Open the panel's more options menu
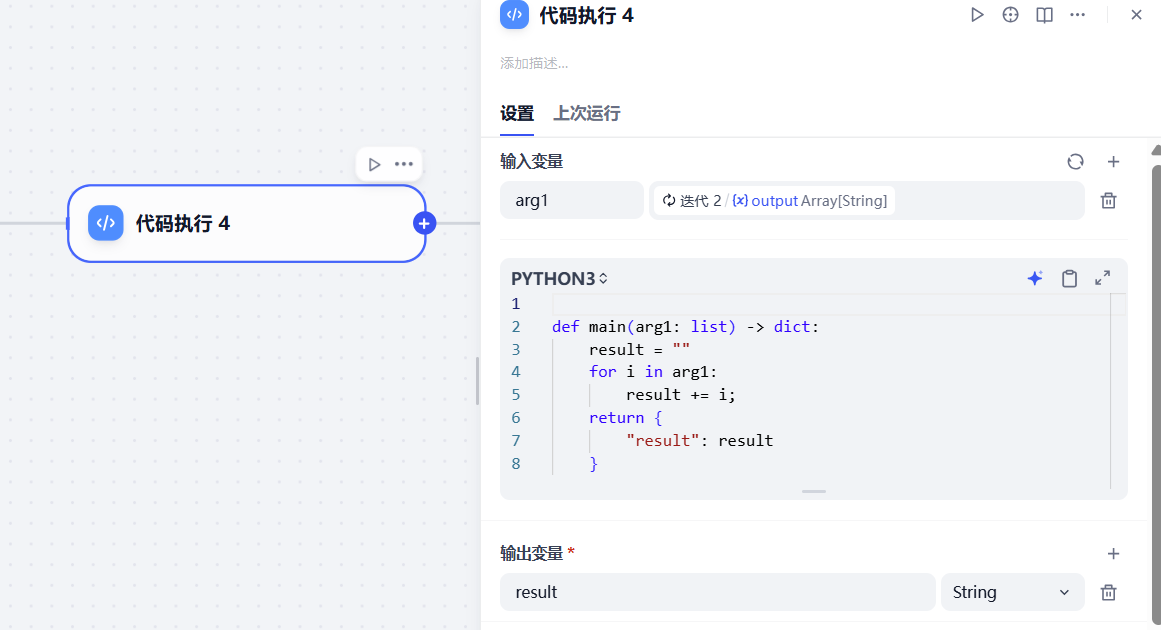Image resolution: width=1161 pixels, height=630 pixels. click(x=1078, y=15)
